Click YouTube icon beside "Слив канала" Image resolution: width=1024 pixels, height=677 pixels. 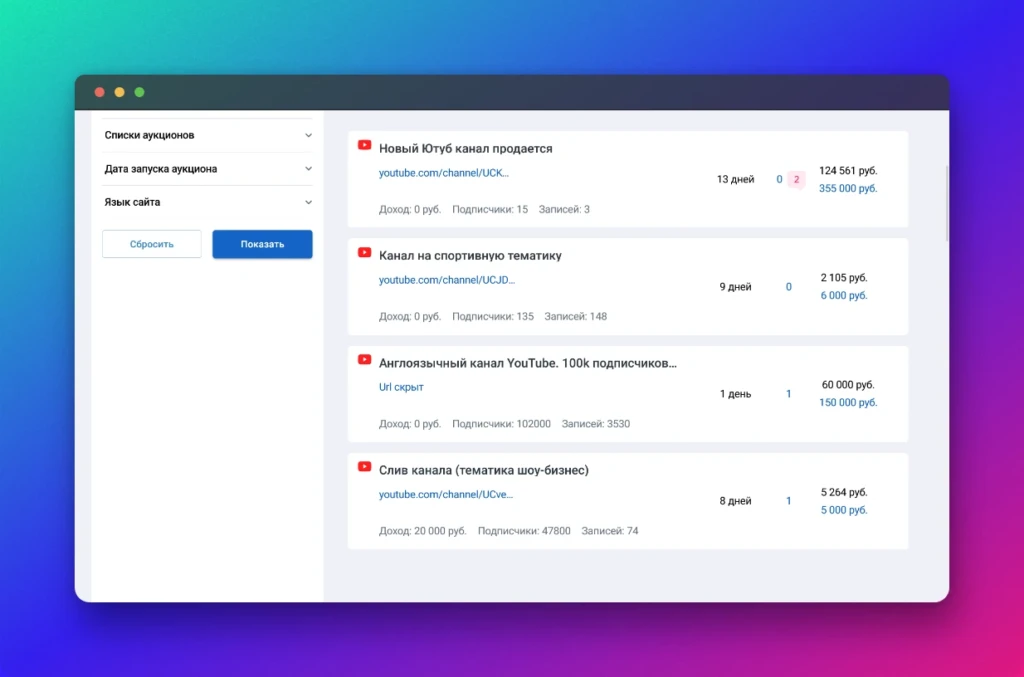[x=364, y=466]
